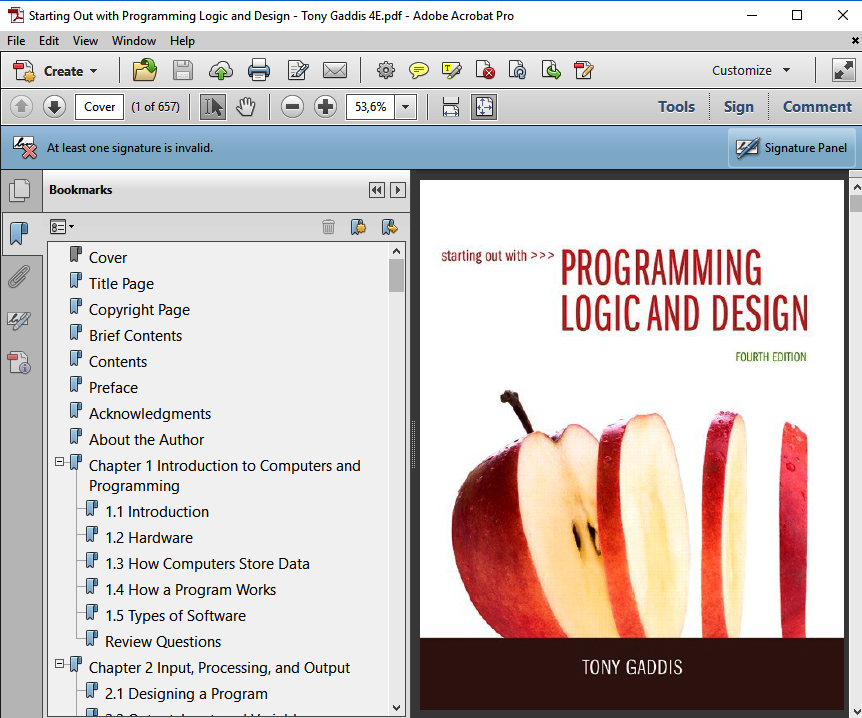Send file via email envelope icon
Screen dimensions: 862x718
[335, 70]
